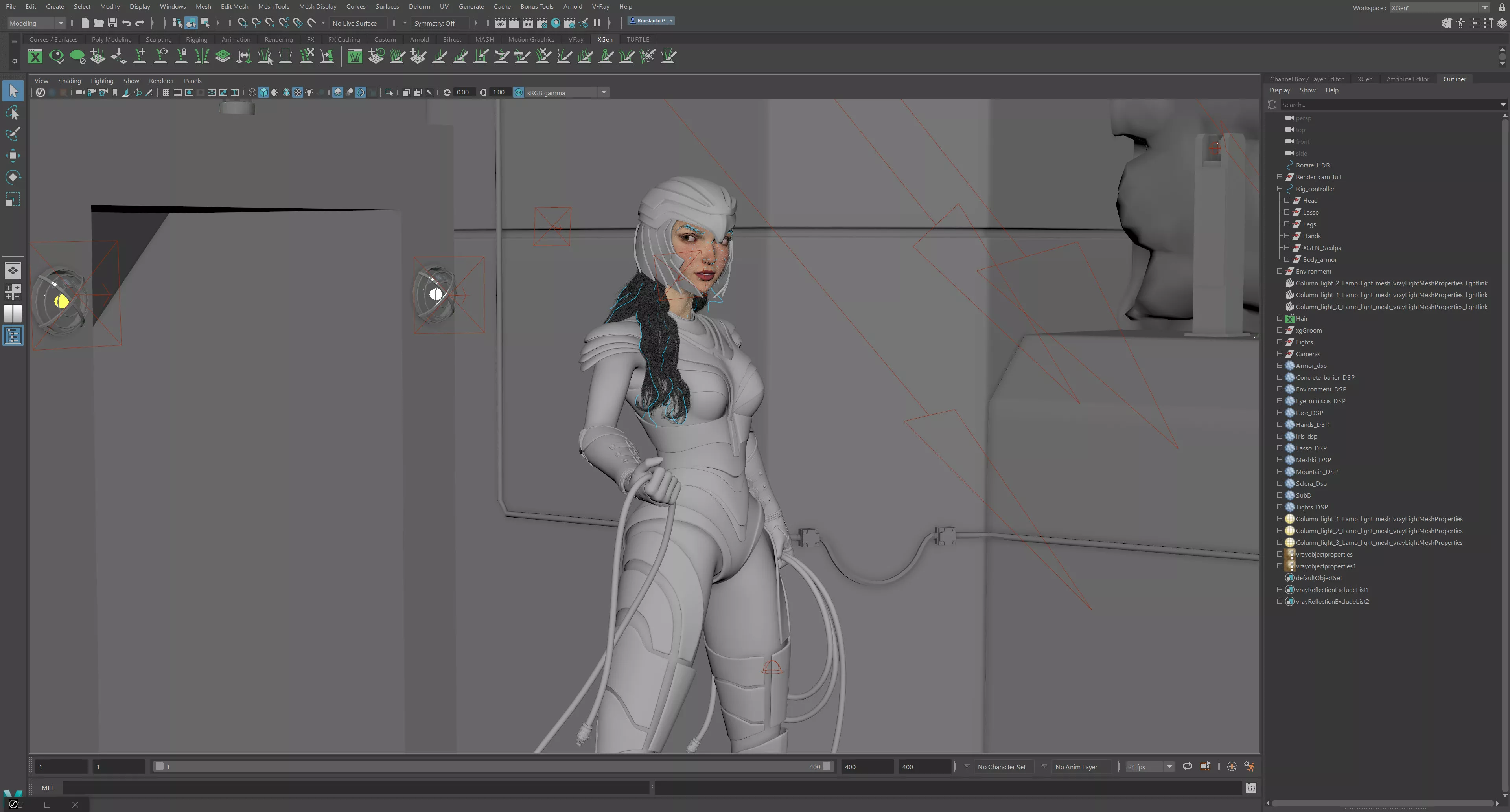
Task: Open the XGen window shelf icon
Action: tap(35, 56)
